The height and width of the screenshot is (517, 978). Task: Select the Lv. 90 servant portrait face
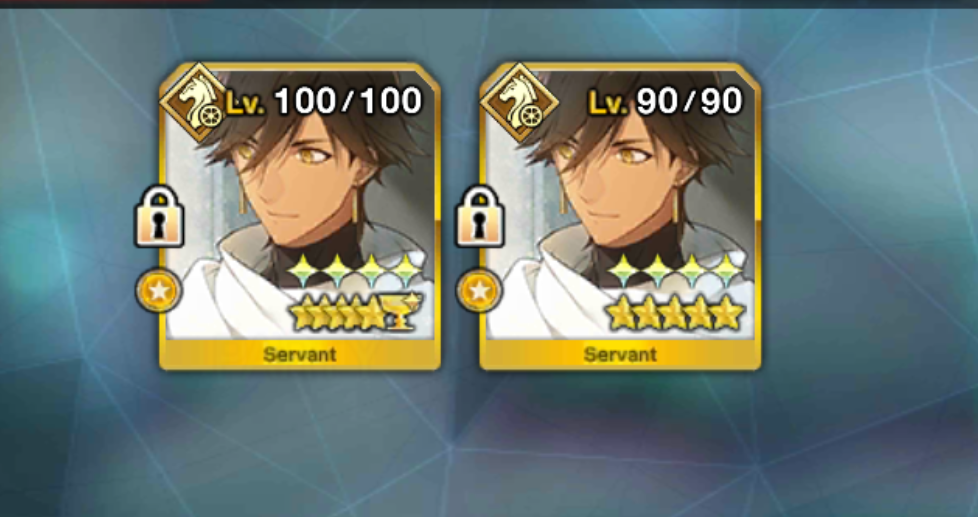619,181
